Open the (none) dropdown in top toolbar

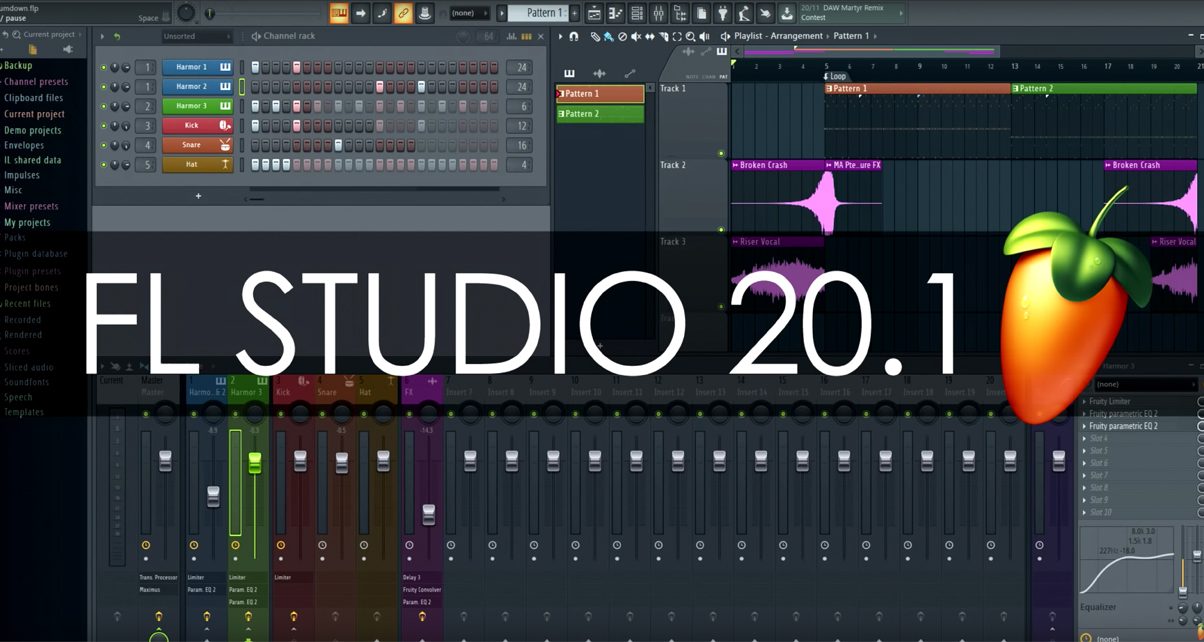468,13
